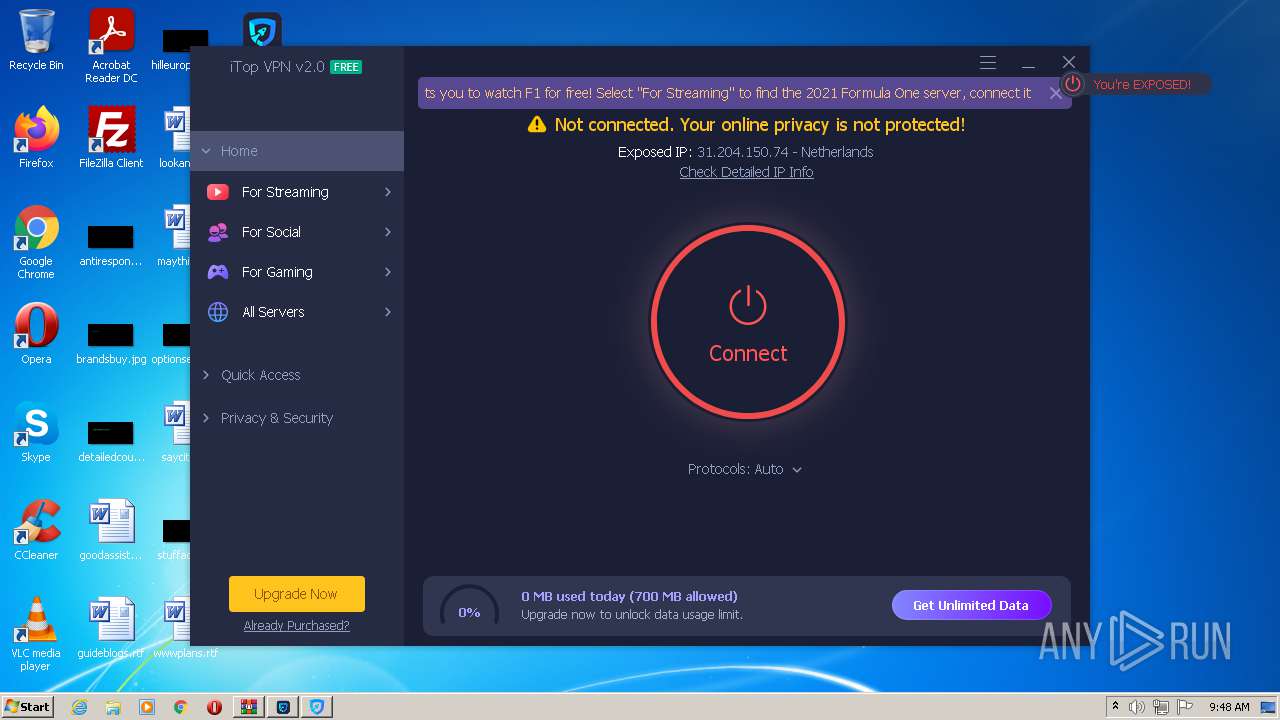
Task: Expand the For Social arrow
Action: coord(388,232)
